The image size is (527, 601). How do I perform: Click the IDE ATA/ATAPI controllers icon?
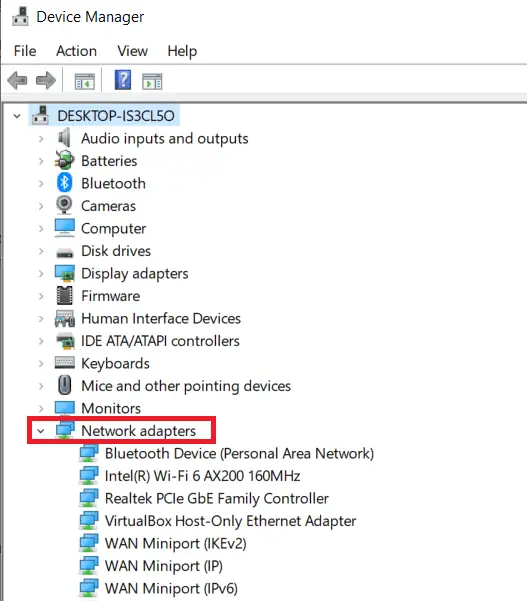64,341
